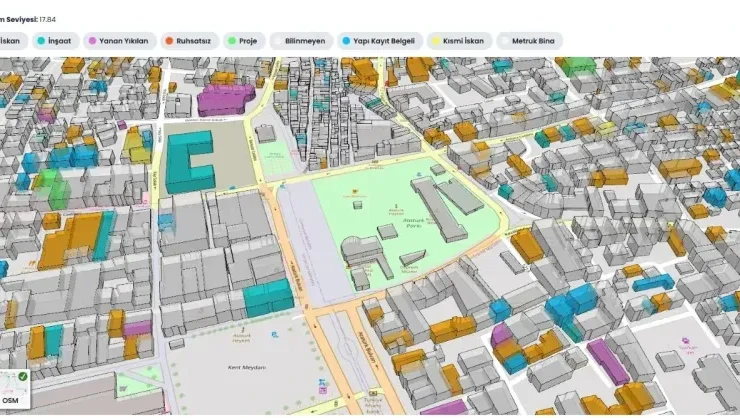Select the green Proje building at top right
This screenshot has height=418, width=740.
point(578,67)
